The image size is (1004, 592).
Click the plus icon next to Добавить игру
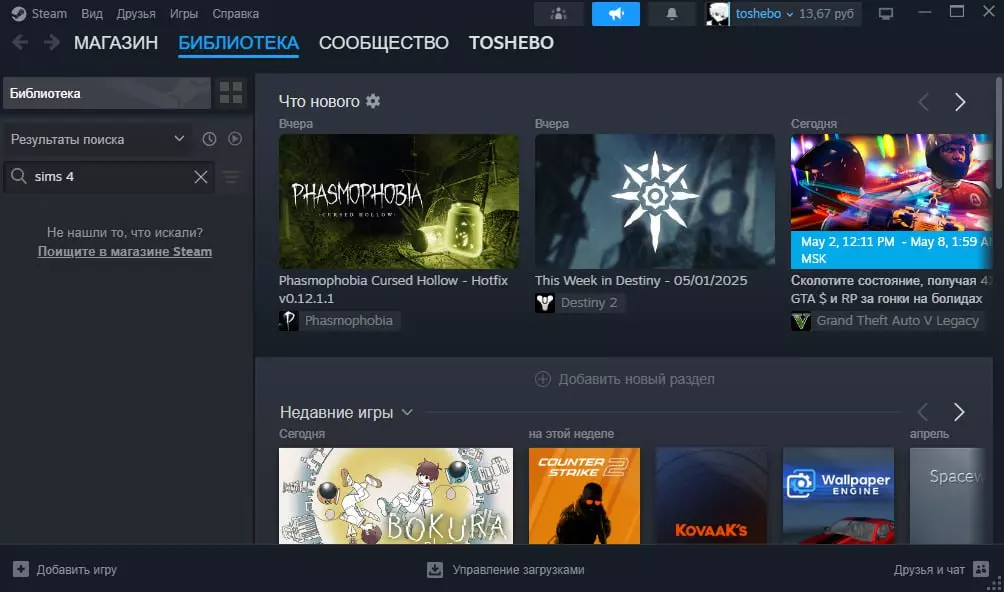click(20, 569)
